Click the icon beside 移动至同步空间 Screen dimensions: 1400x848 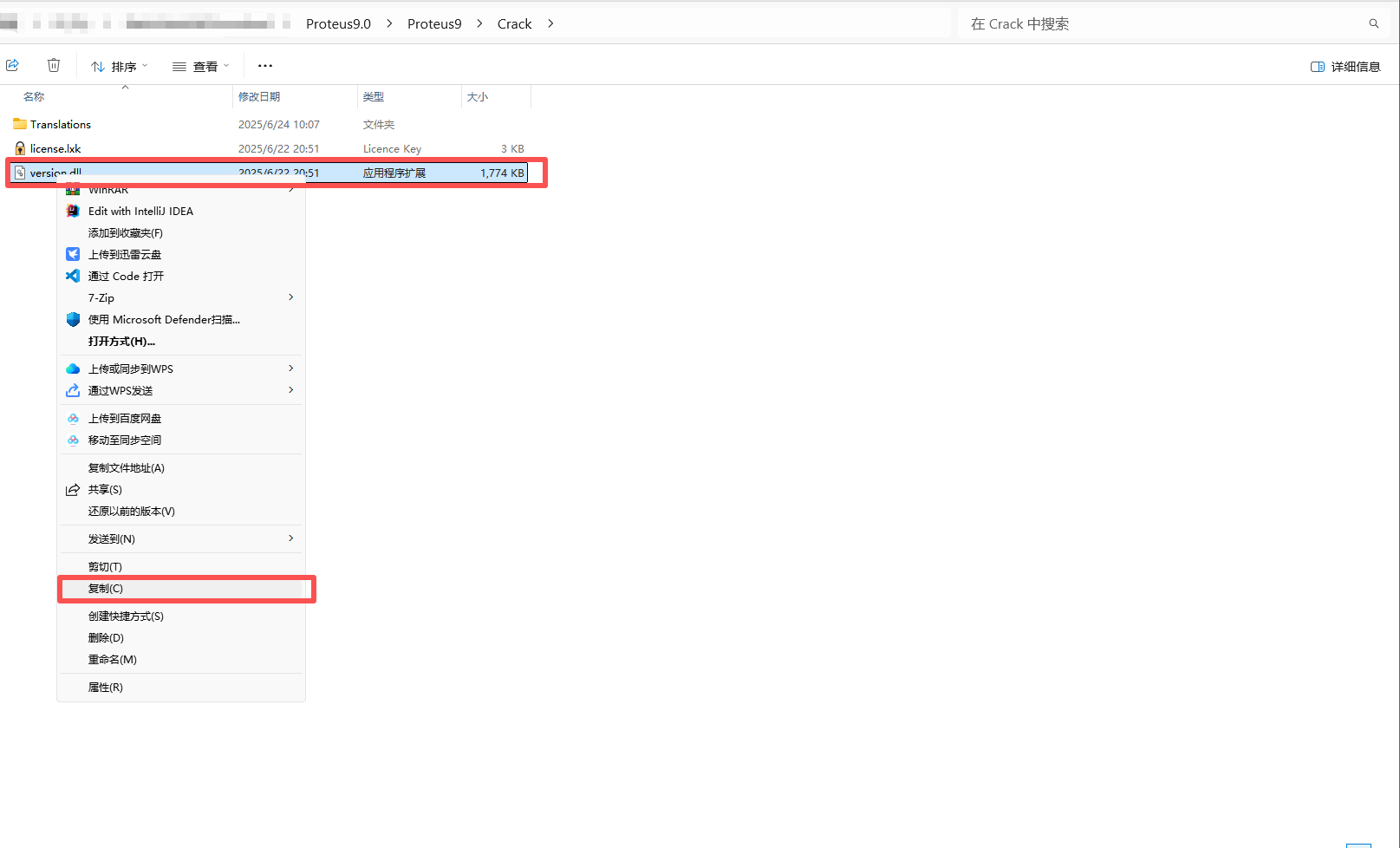click(x=73, y=440)
